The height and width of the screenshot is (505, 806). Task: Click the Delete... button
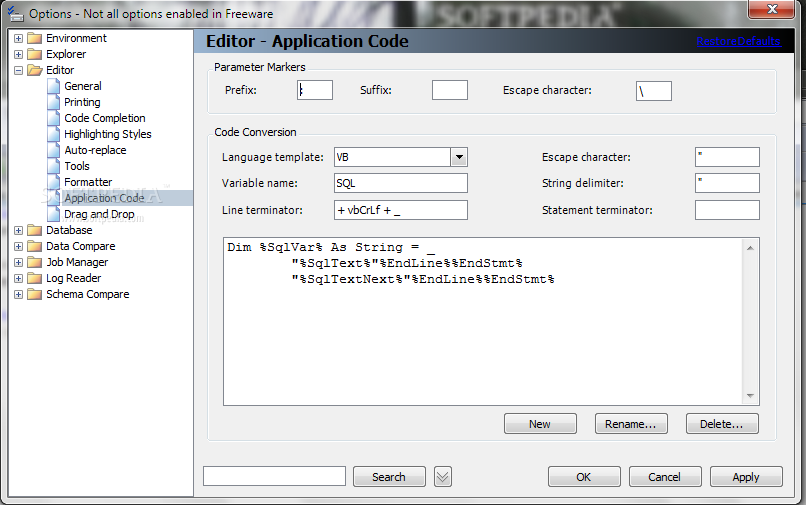pyautogui.click(x=722, y=424)
